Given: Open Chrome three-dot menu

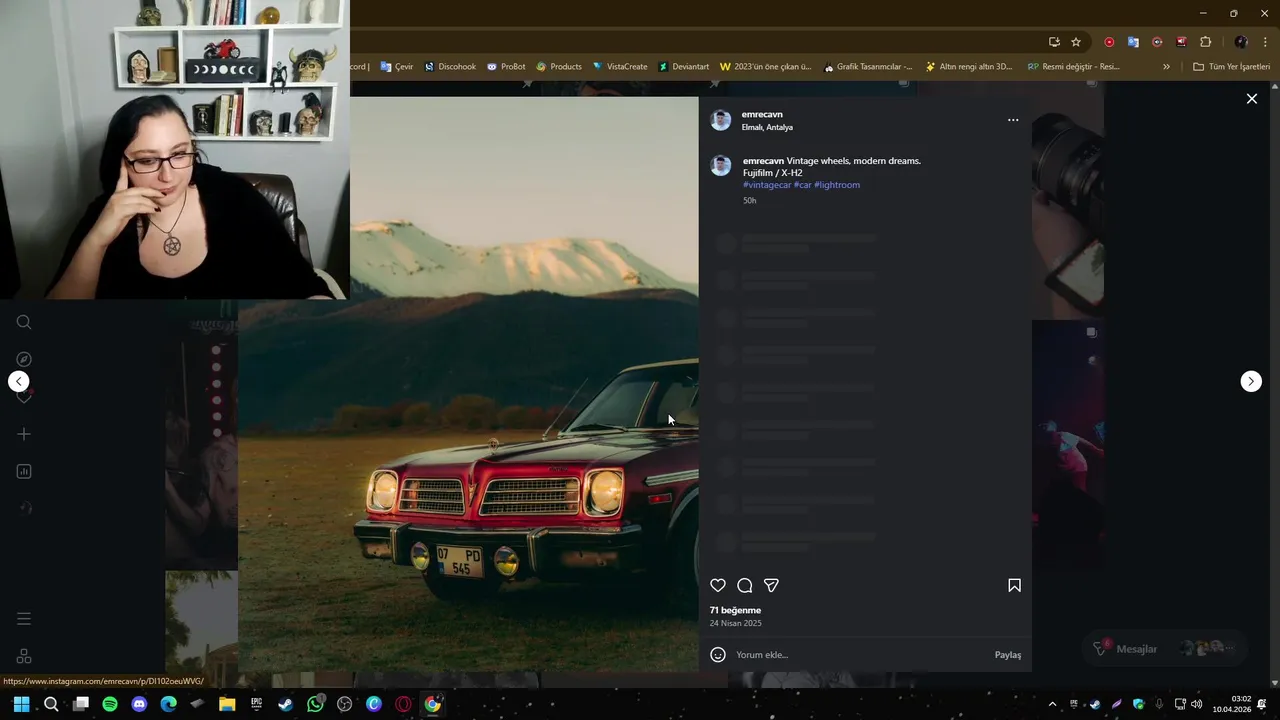Looking at the screenshot, I should click(1265, 42).
